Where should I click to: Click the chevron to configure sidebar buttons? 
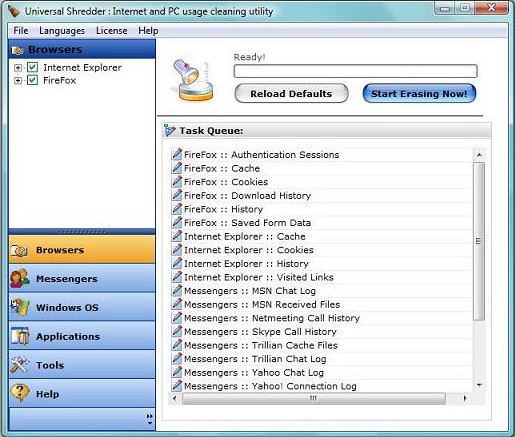(x=150, y=419)
